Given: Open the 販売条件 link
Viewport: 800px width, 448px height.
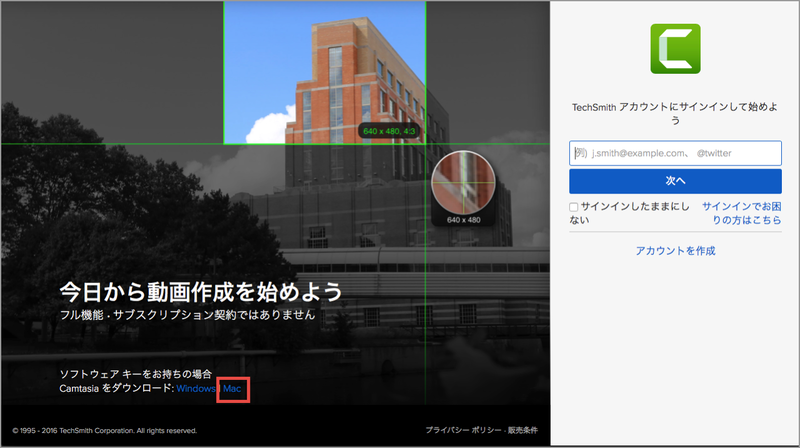Looking at the screenshot, I should (x=522, y=430).
